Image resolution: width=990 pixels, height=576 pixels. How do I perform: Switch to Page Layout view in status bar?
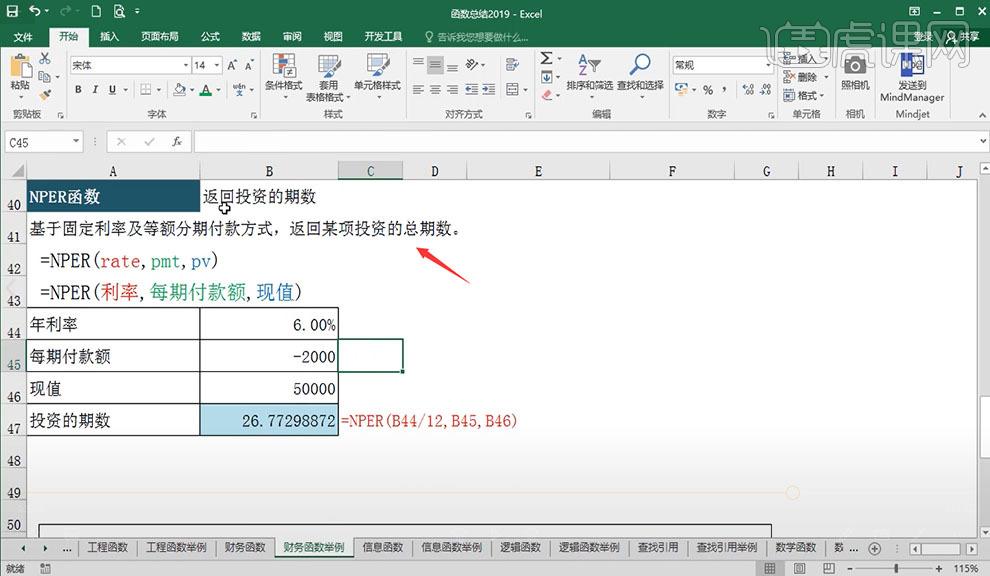(x=799, y=568)
